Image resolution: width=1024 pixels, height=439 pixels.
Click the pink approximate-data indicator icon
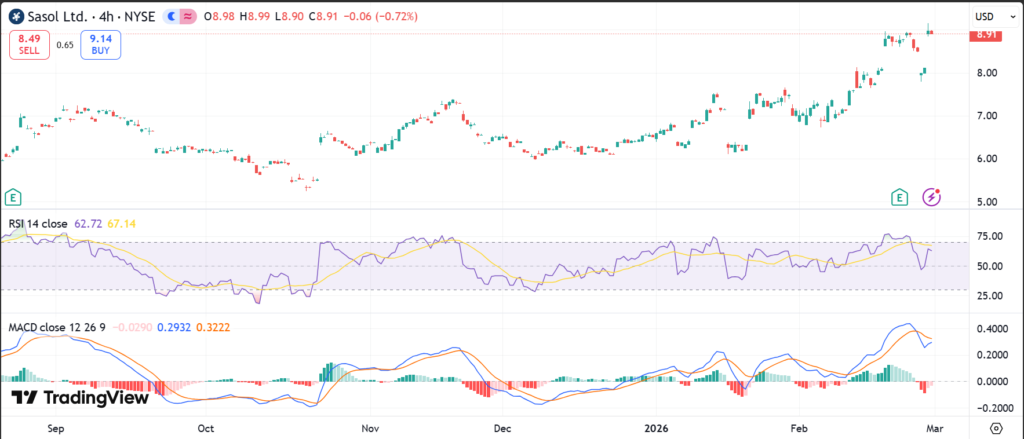point(190,17)
